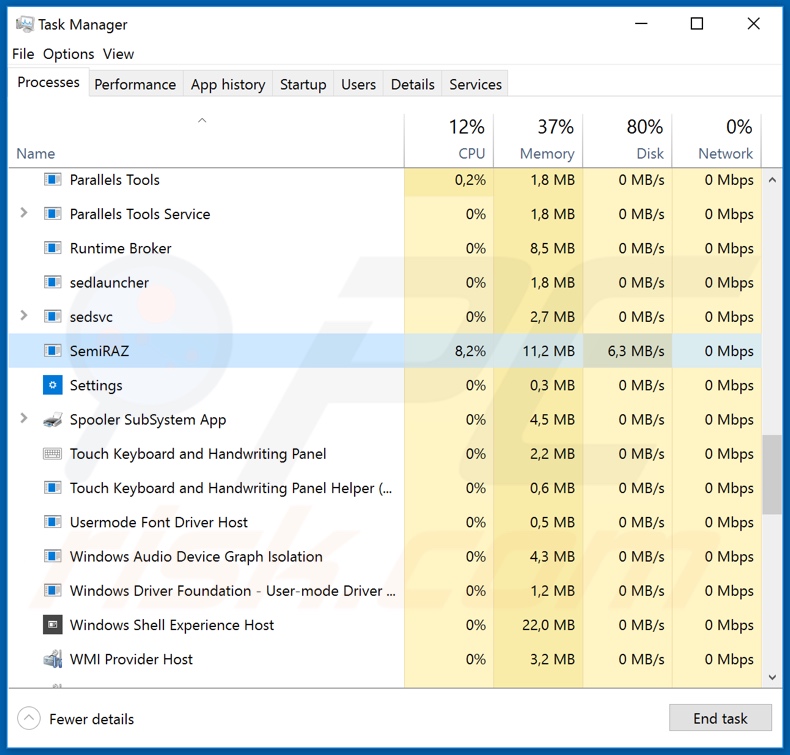790x755 pixels.
Task: Switch to the Services tab
Action: click(x=475, y=84)
